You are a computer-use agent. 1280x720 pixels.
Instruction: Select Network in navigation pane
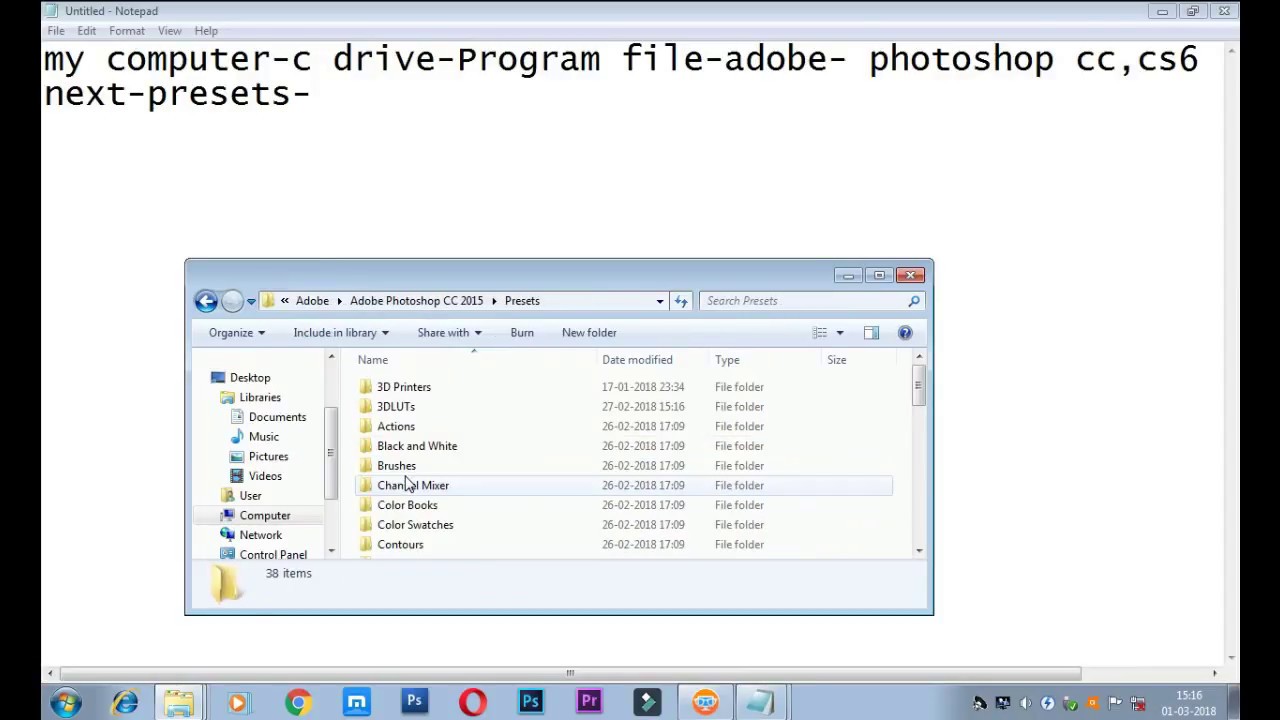(260, 535)
